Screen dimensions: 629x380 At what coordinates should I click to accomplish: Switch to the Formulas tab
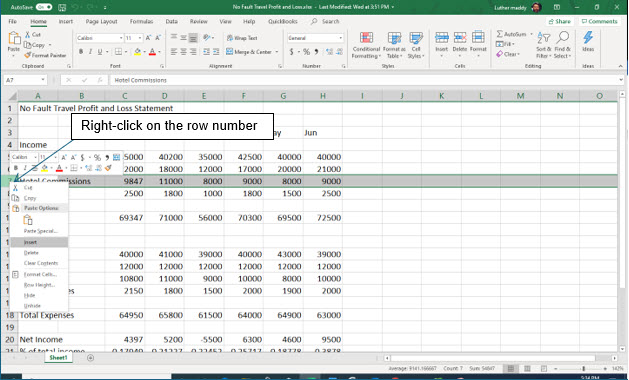coord(141,21)
